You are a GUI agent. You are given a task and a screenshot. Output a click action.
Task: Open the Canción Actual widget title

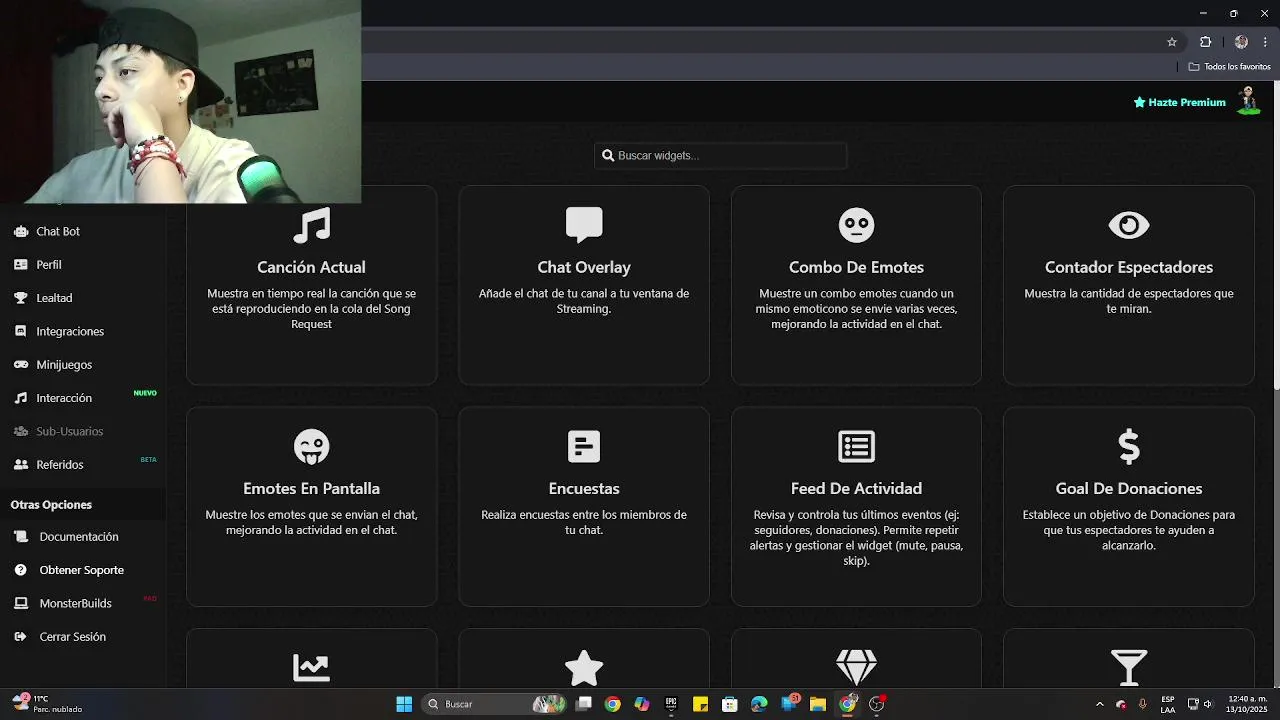[x=311, y=267]
